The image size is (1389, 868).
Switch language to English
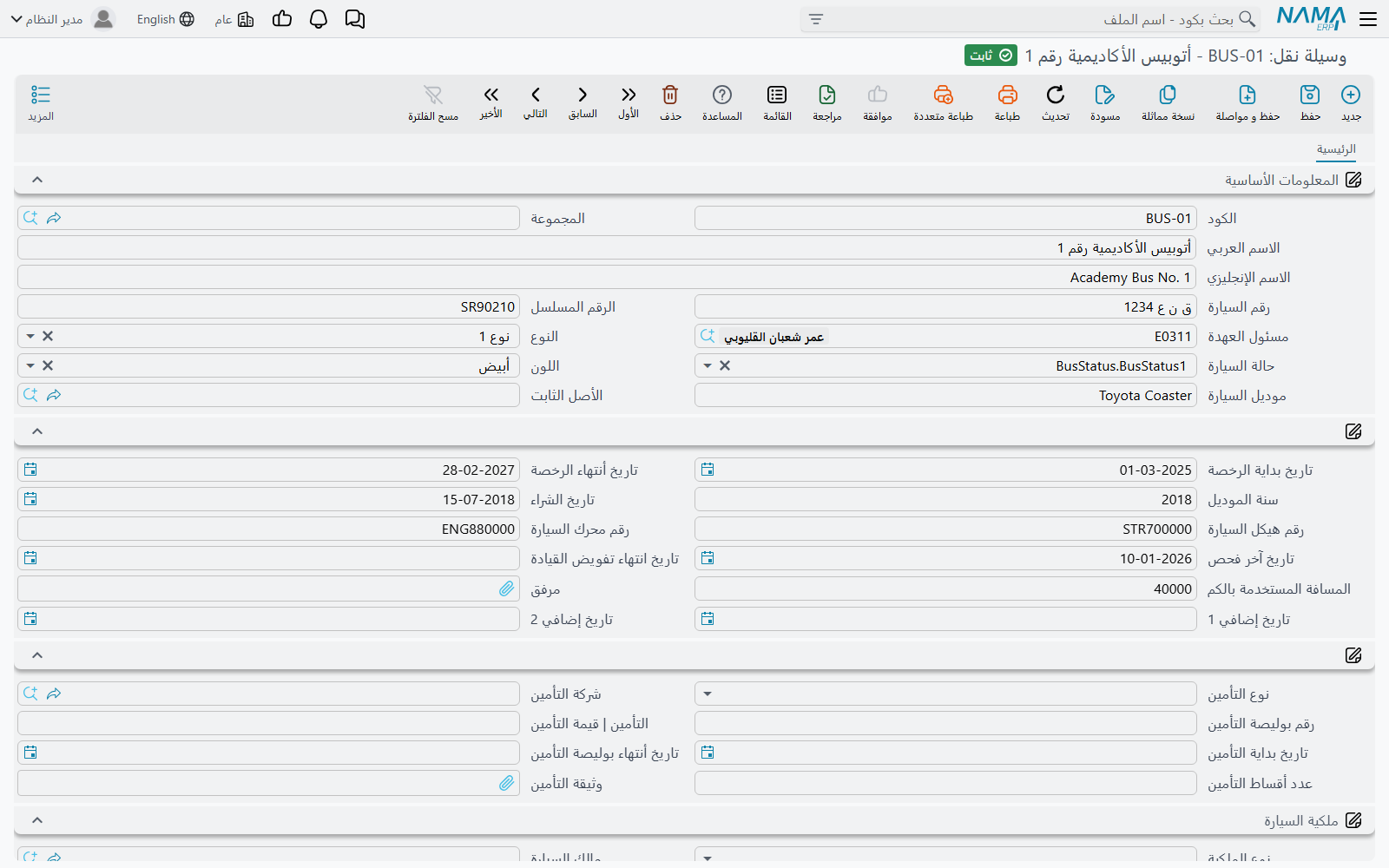pyautogui.click(x=166, y=19)
